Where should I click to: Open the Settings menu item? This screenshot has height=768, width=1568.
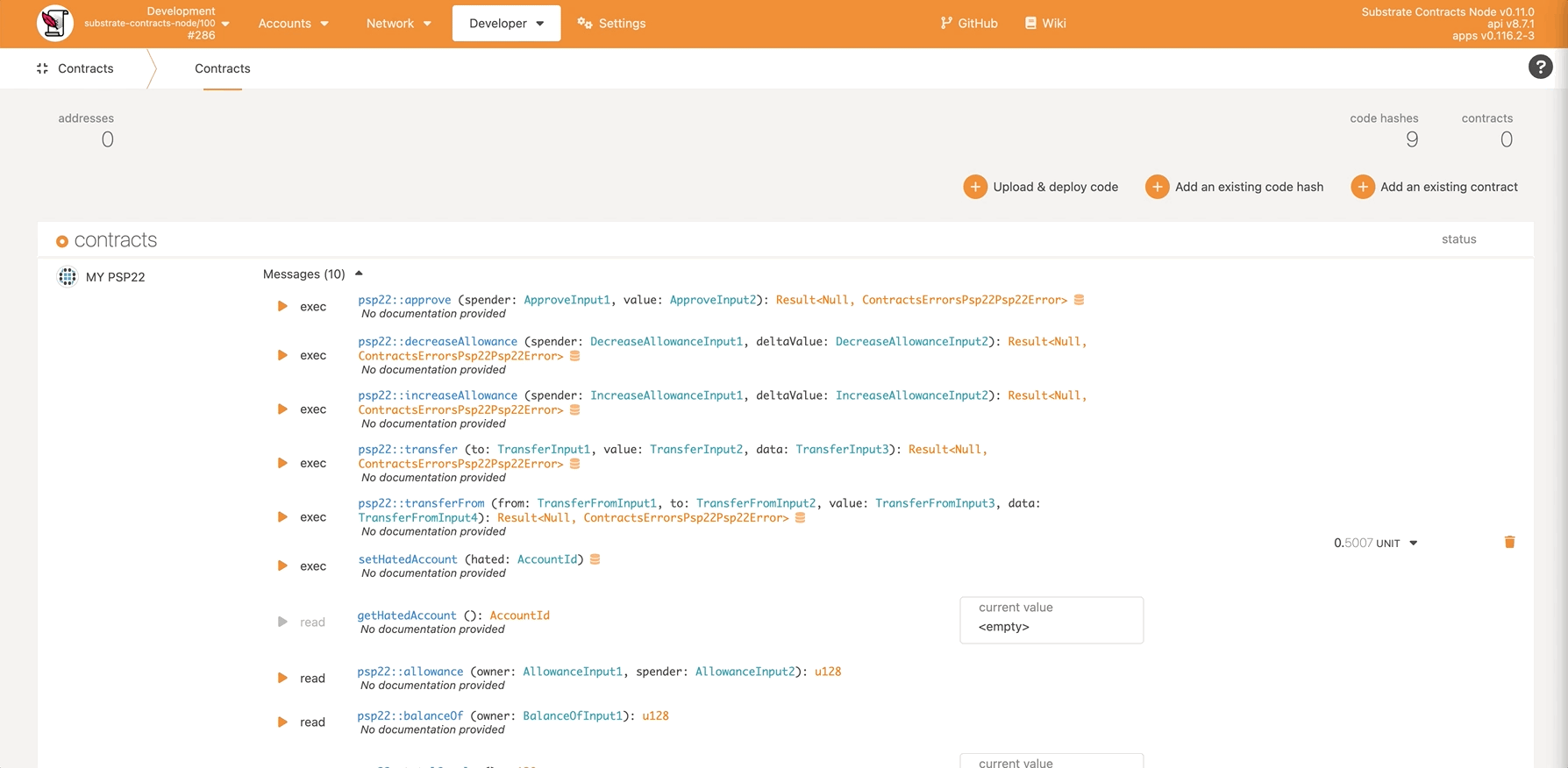click(611, 23)
